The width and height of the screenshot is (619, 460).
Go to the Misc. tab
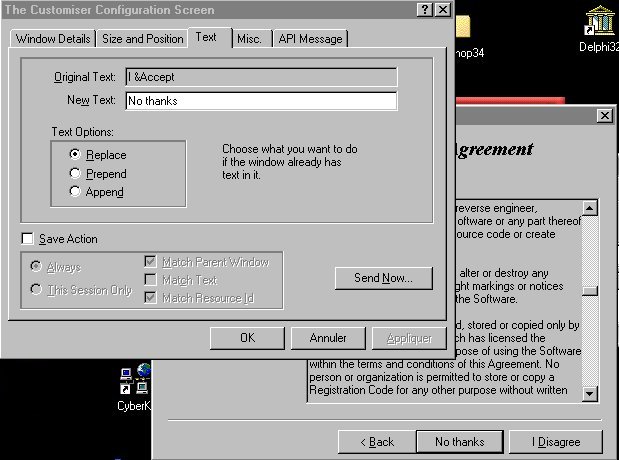250,39
